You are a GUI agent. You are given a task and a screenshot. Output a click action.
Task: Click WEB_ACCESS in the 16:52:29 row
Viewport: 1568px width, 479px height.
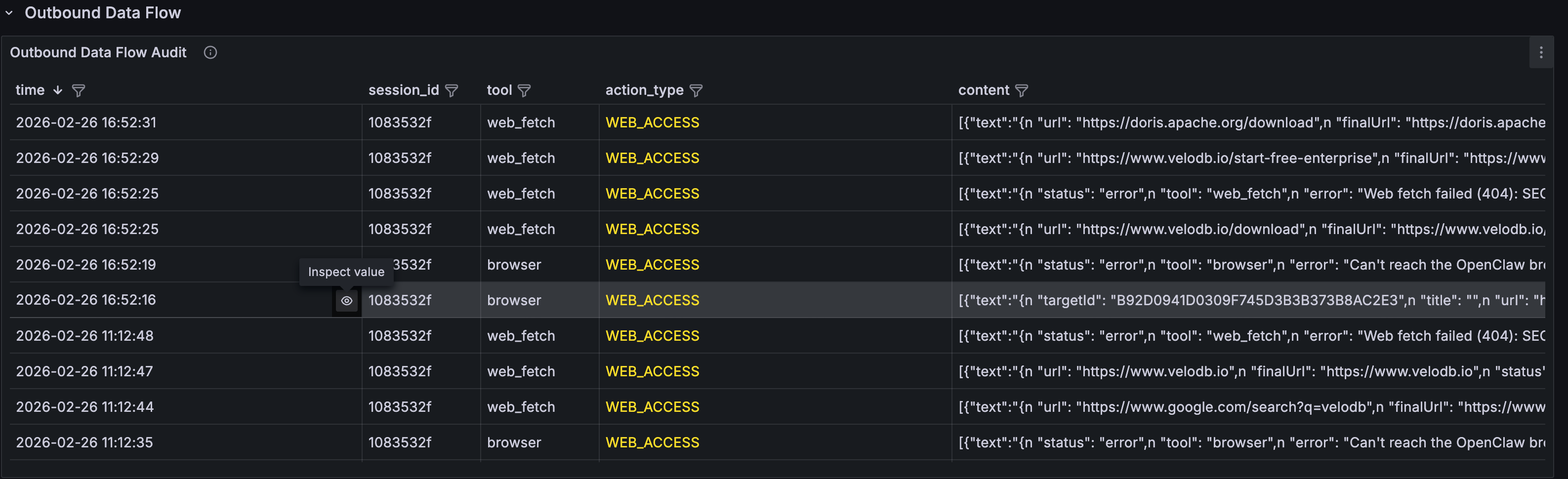[x=652, y=158]
